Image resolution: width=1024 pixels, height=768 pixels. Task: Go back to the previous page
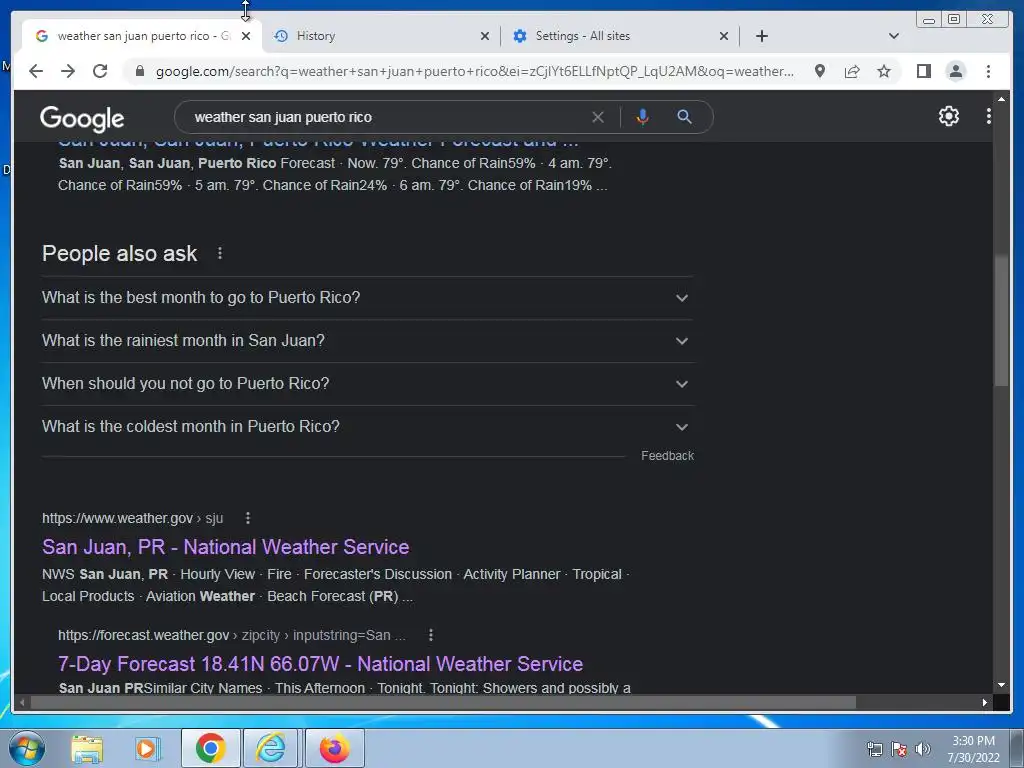[x=36, y=71]
